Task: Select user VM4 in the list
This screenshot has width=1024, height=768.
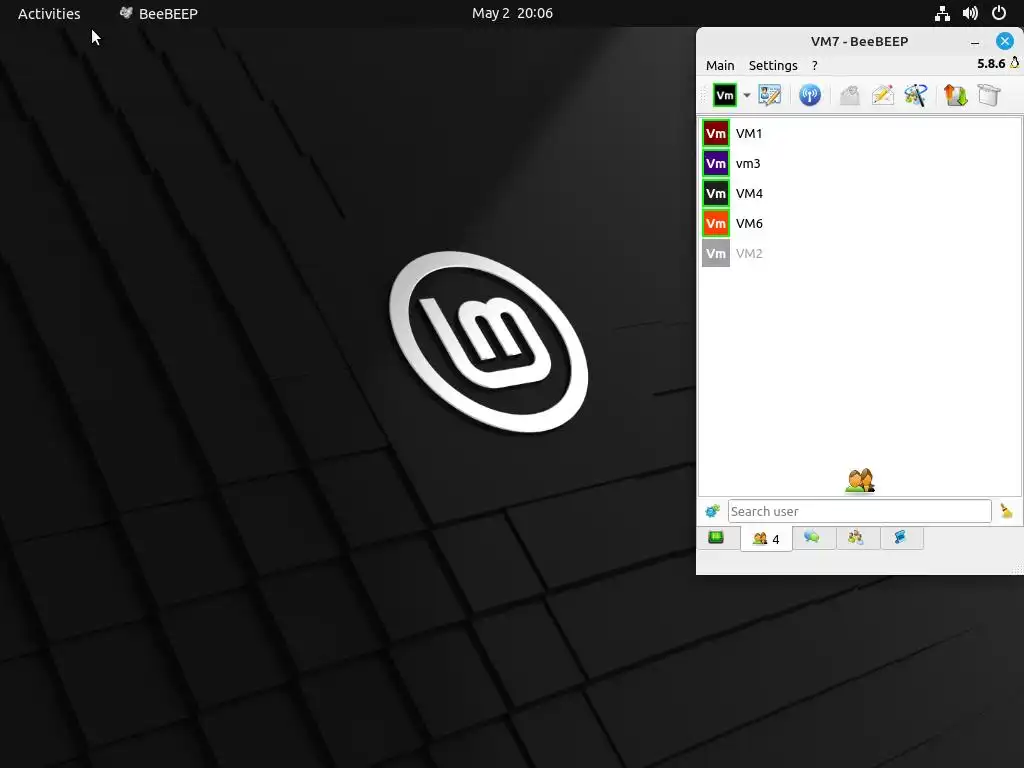Action: pos(859,193)
